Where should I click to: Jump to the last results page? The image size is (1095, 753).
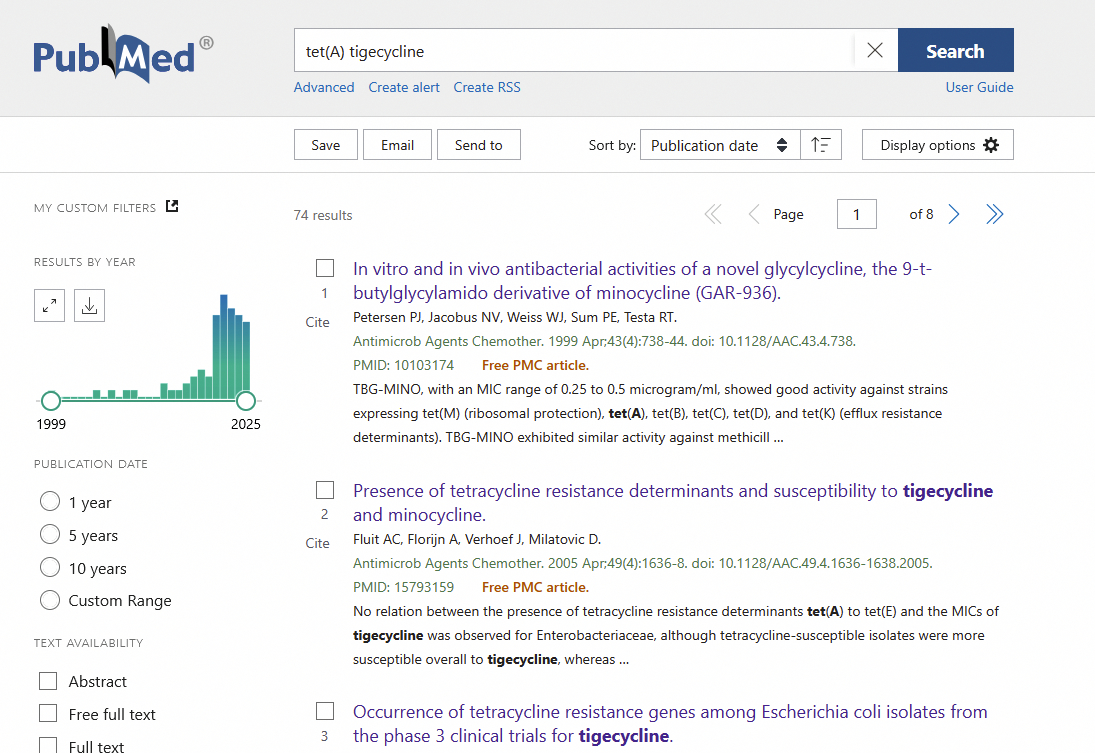(994, 214)
